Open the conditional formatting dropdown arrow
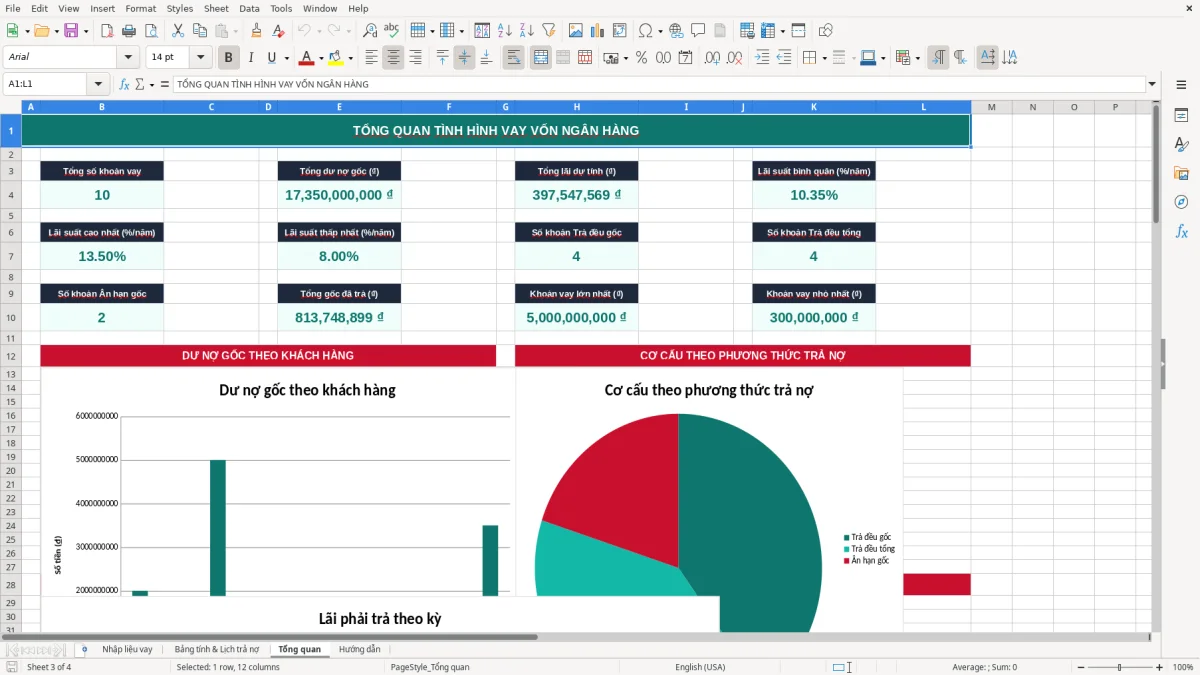The width and height of the screenshot is (1200, 675). 917,58
